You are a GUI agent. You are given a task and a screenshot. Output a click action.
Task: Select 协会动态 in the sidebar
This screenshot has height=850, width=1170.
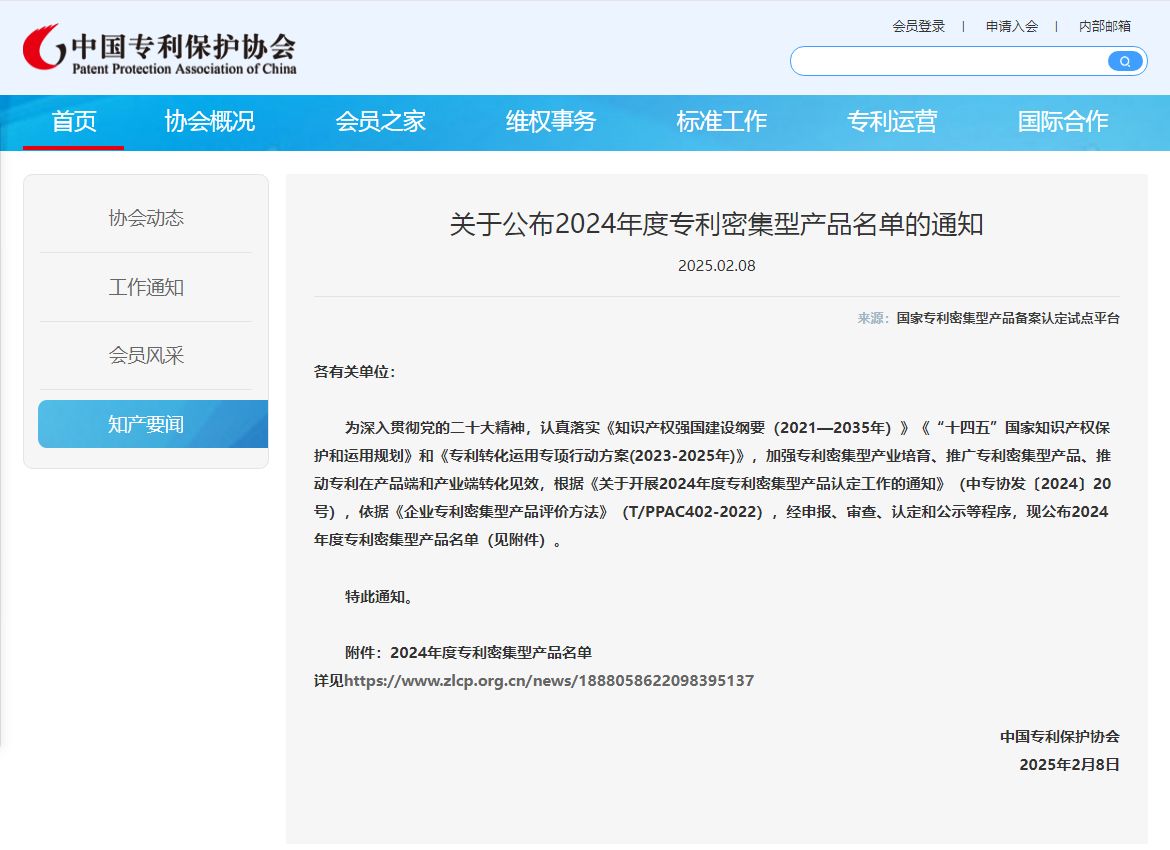146,218
